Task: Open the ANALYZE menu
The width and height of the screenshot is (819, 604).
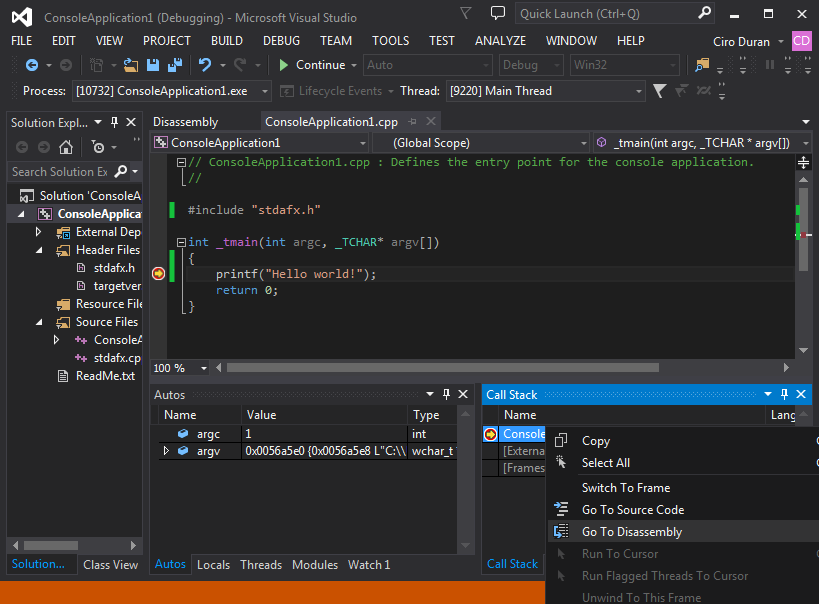Action: (500, 41)
